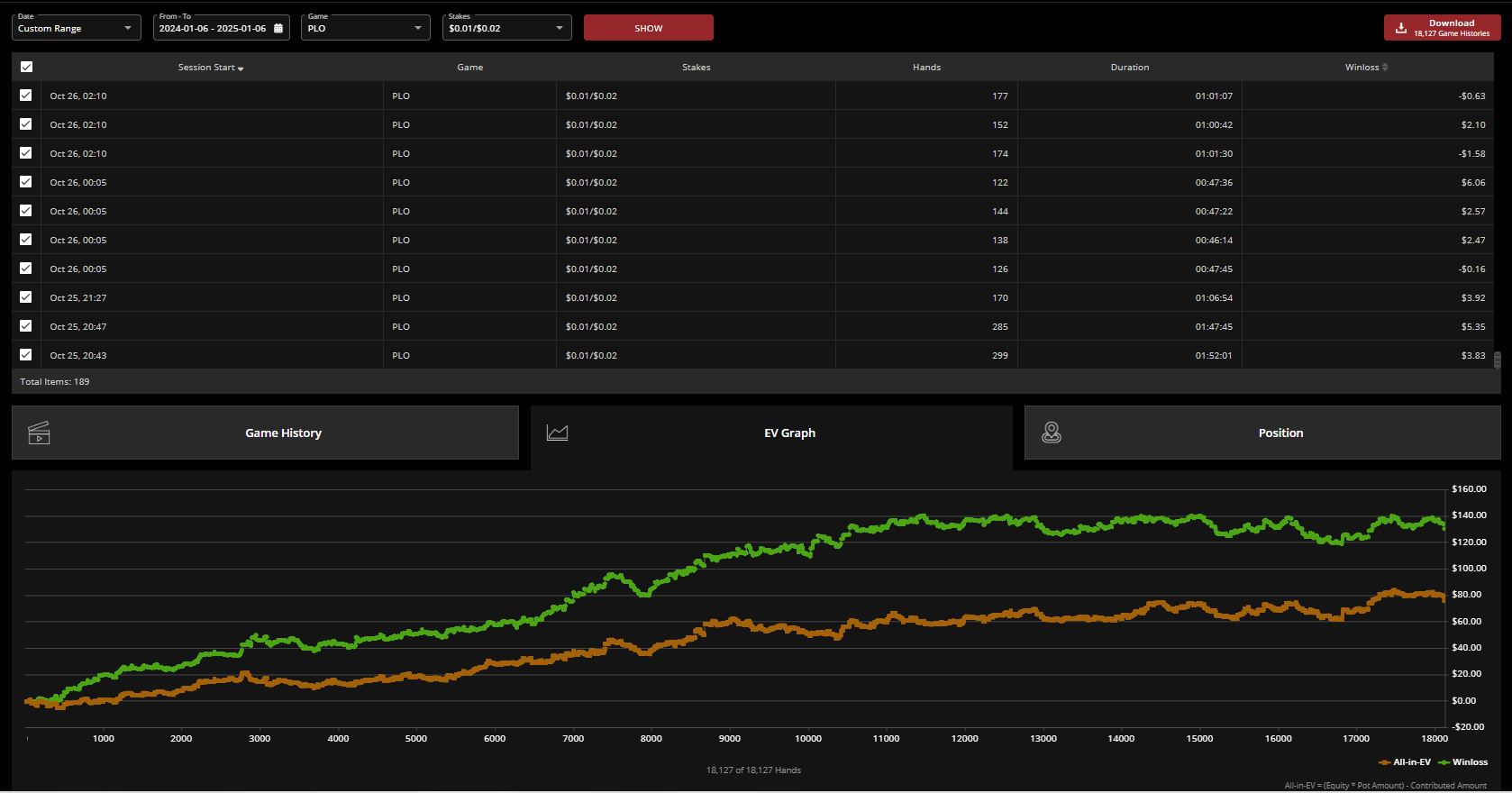
Task: Toggle the All-in-EV legend marker
Action: pyautogui.click(x=1384, y=762)
